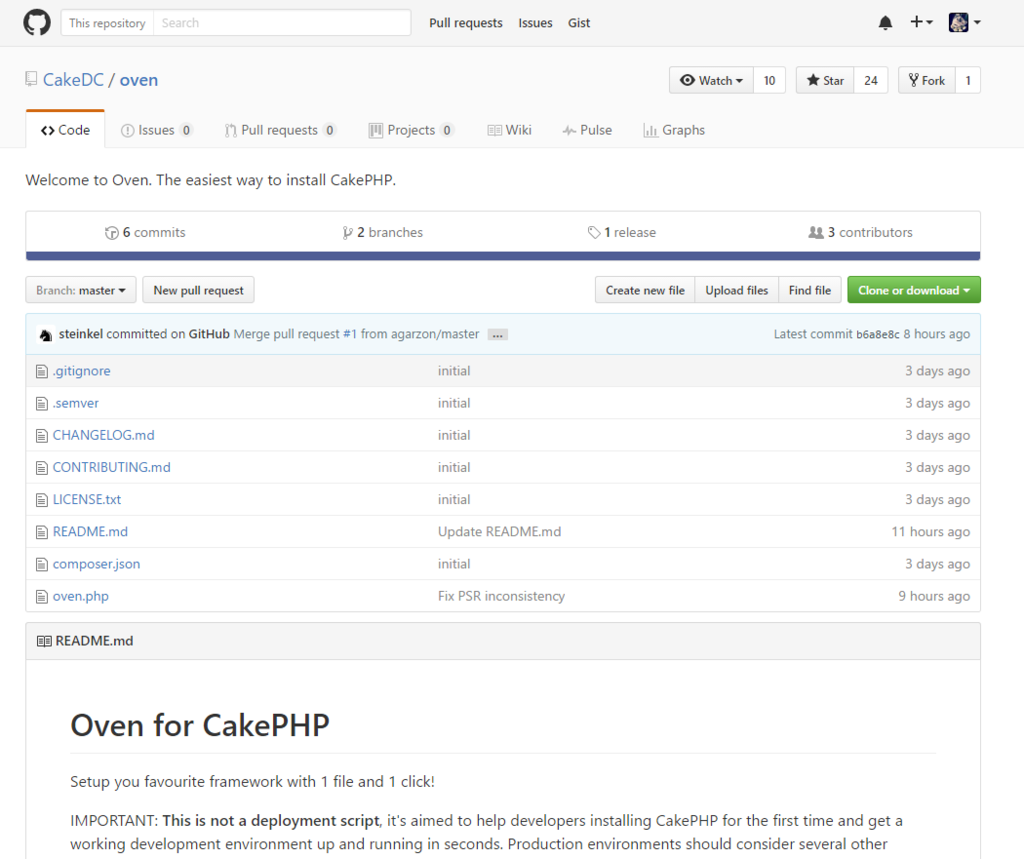The height and width of the screenshot is (859, 1024).
Task: Switch to the Projects tab
Action: pos(411,130)
